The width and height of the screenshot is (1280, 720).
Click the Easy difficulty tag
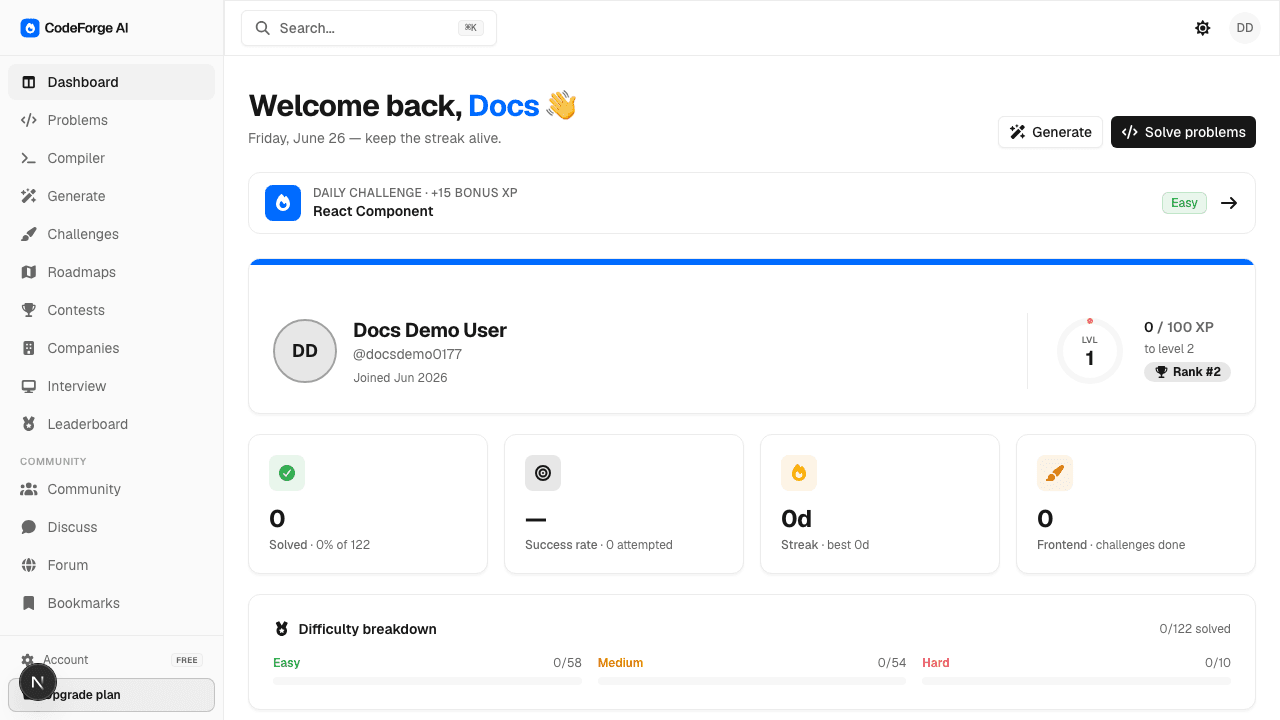[1184, 203]
